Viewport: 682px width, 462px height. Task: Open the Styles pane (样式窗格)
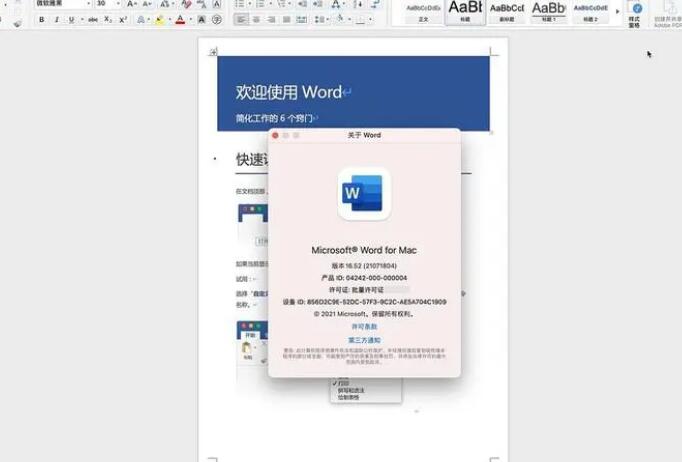pos(635,14)
